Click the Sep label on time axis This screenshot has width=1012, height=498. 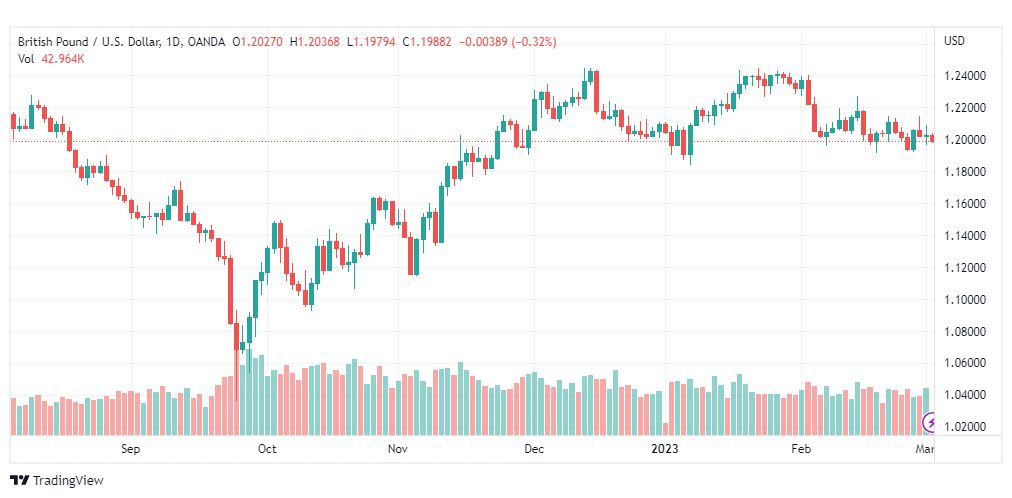(130, 449)
